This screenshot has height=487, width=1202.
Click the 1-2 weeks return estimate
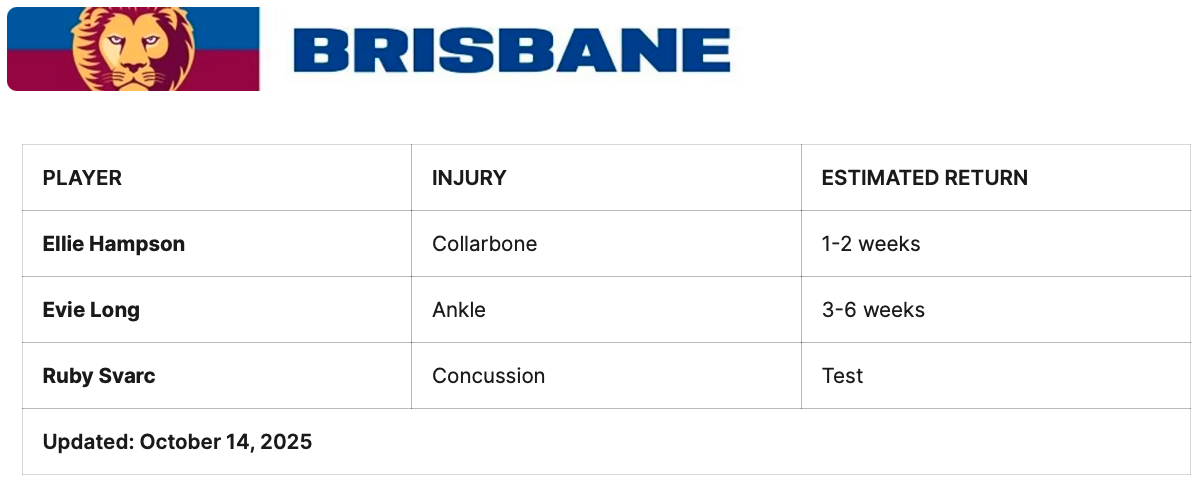click(870, 244)
